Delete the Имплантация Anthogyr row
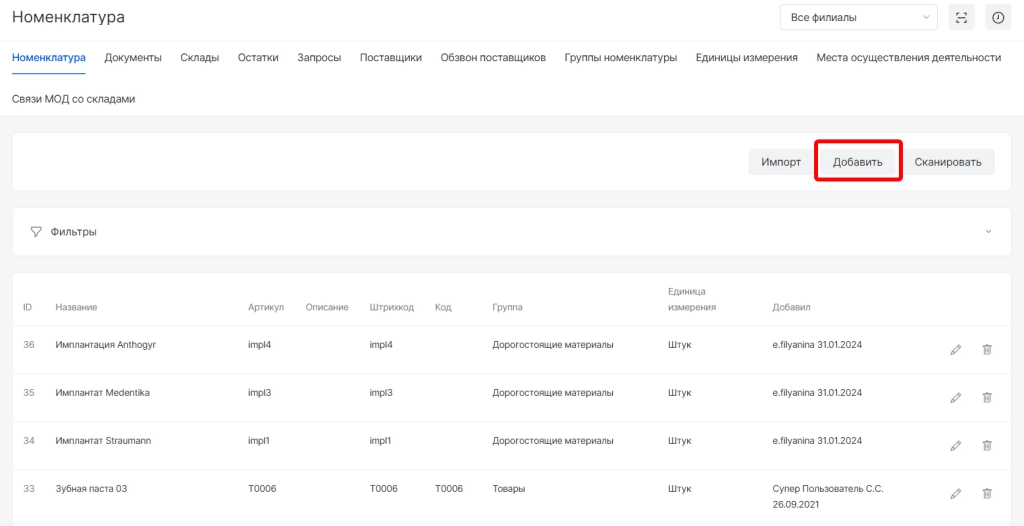1024x526 pixels. click(987, 349)
